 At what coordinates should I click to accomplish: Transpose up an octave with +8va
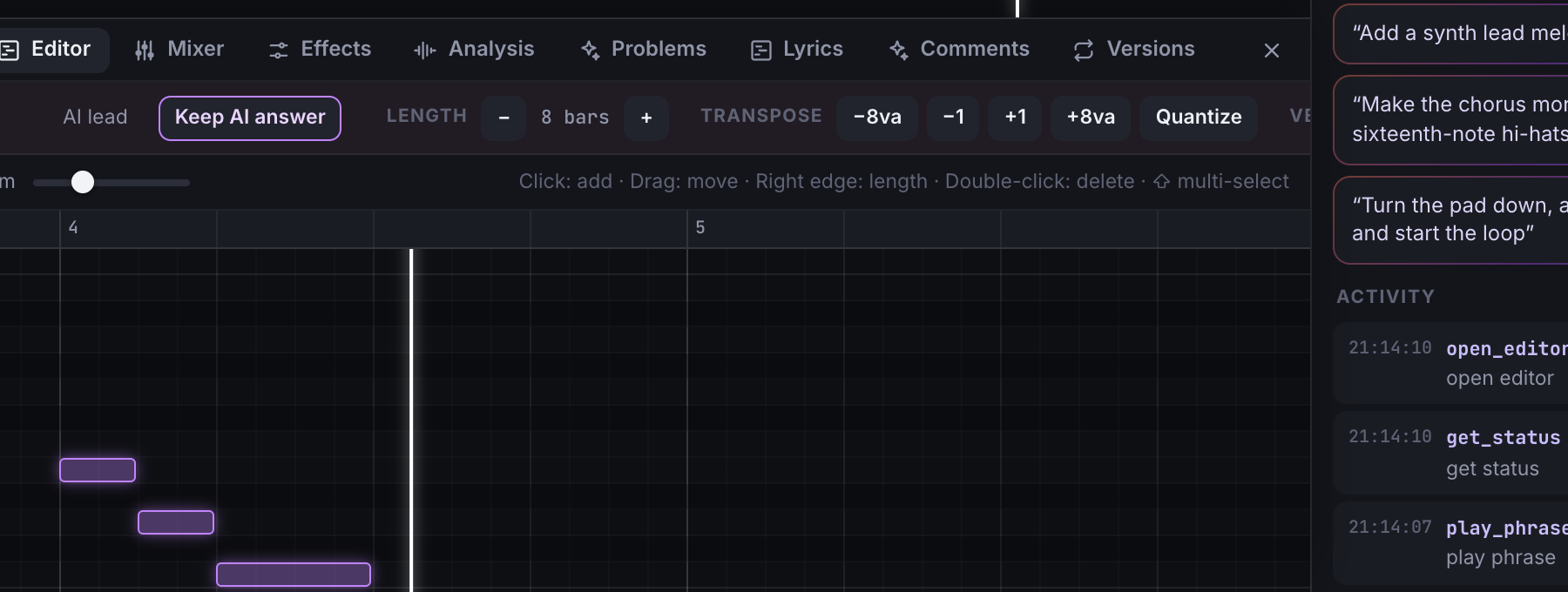(1091, 118)
